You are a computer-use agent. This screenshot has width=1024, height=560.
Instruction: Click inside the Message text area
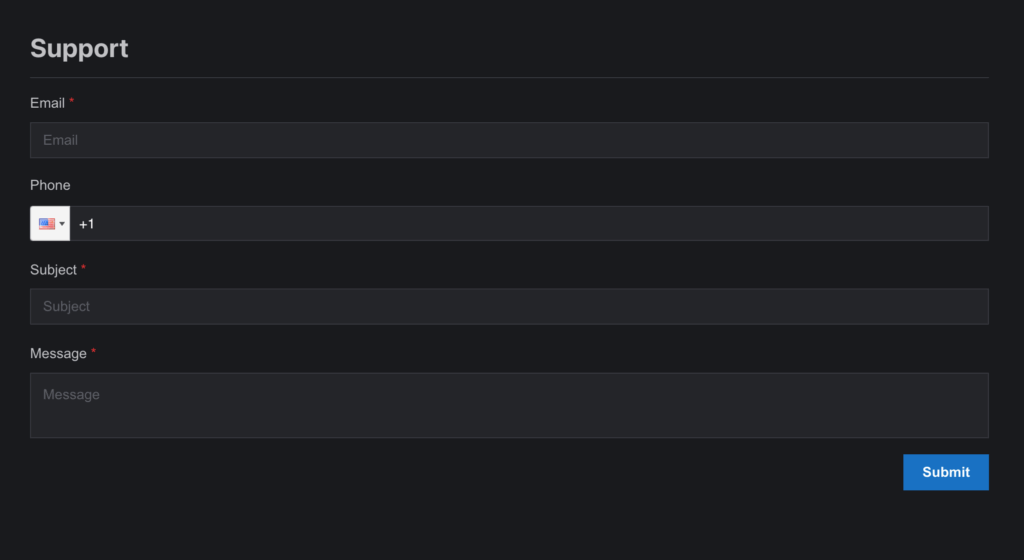(x=509, y=406)
